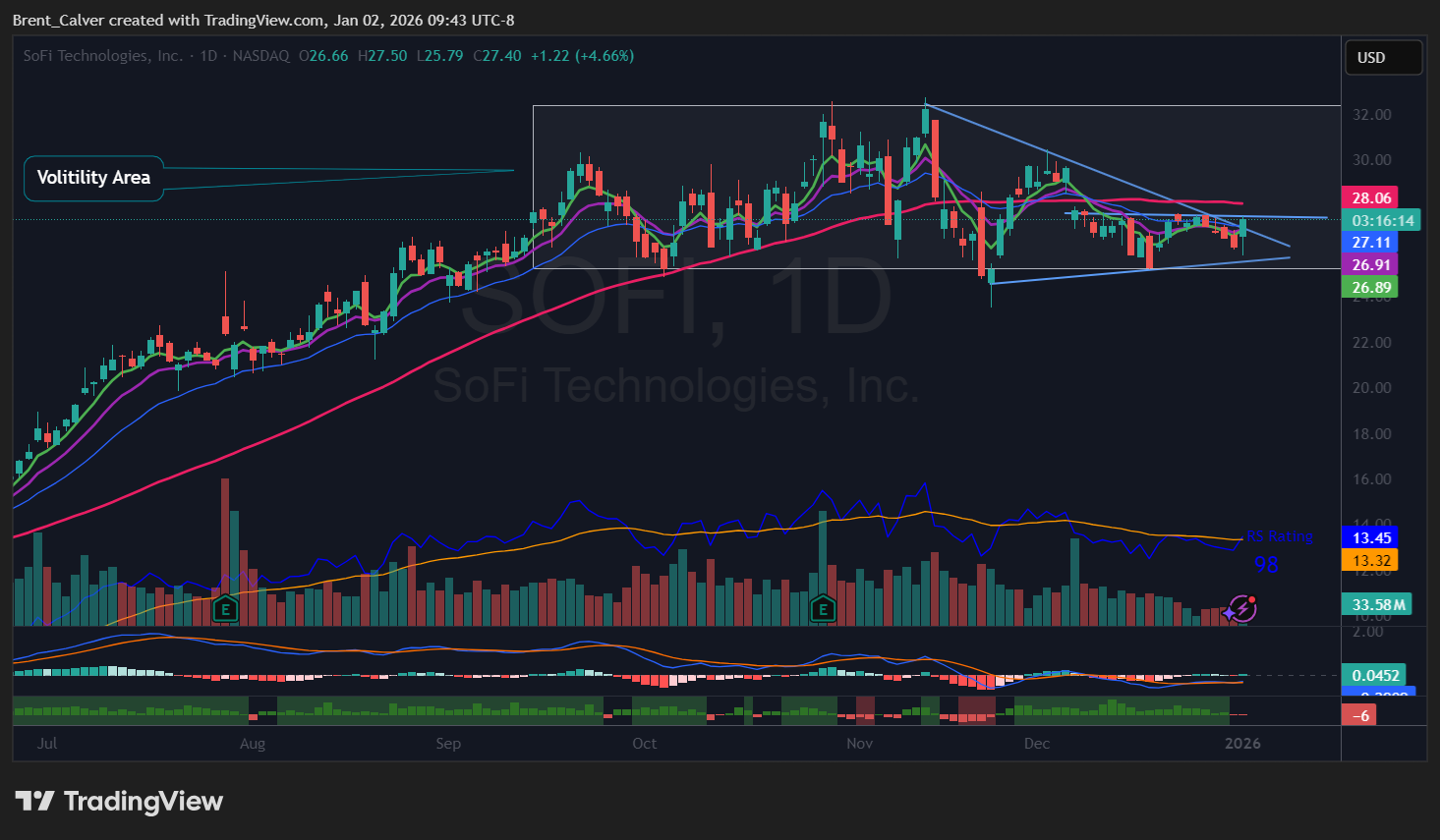Screen dimensions: 1440x840
Task: Click the 16.00 price axis label
Action: click(1372, 479)
